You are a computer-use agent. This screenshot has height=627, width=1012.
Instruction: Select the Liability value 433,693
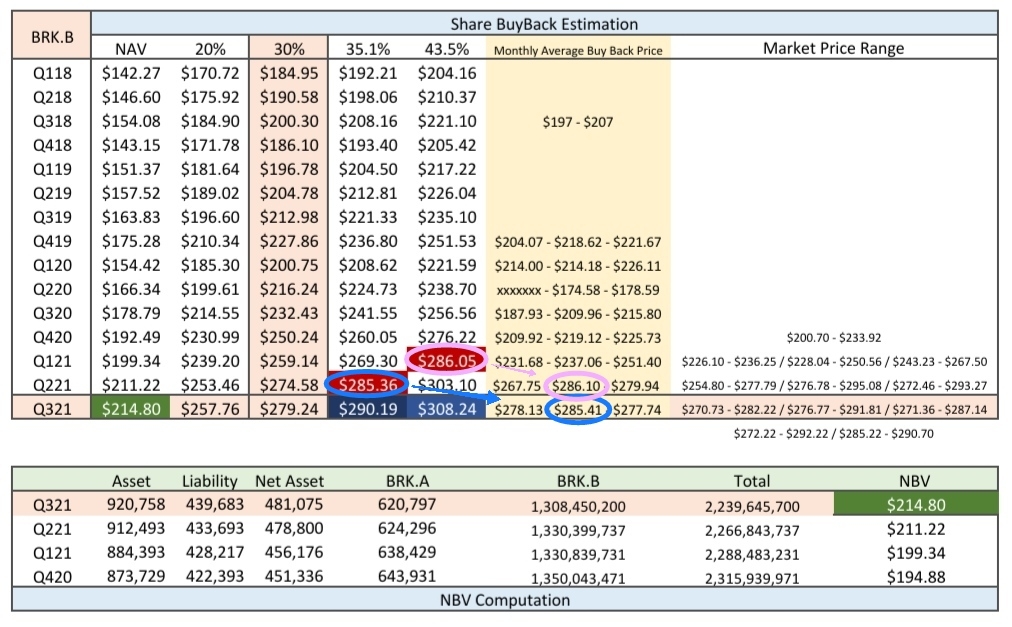tap(215, 528)
